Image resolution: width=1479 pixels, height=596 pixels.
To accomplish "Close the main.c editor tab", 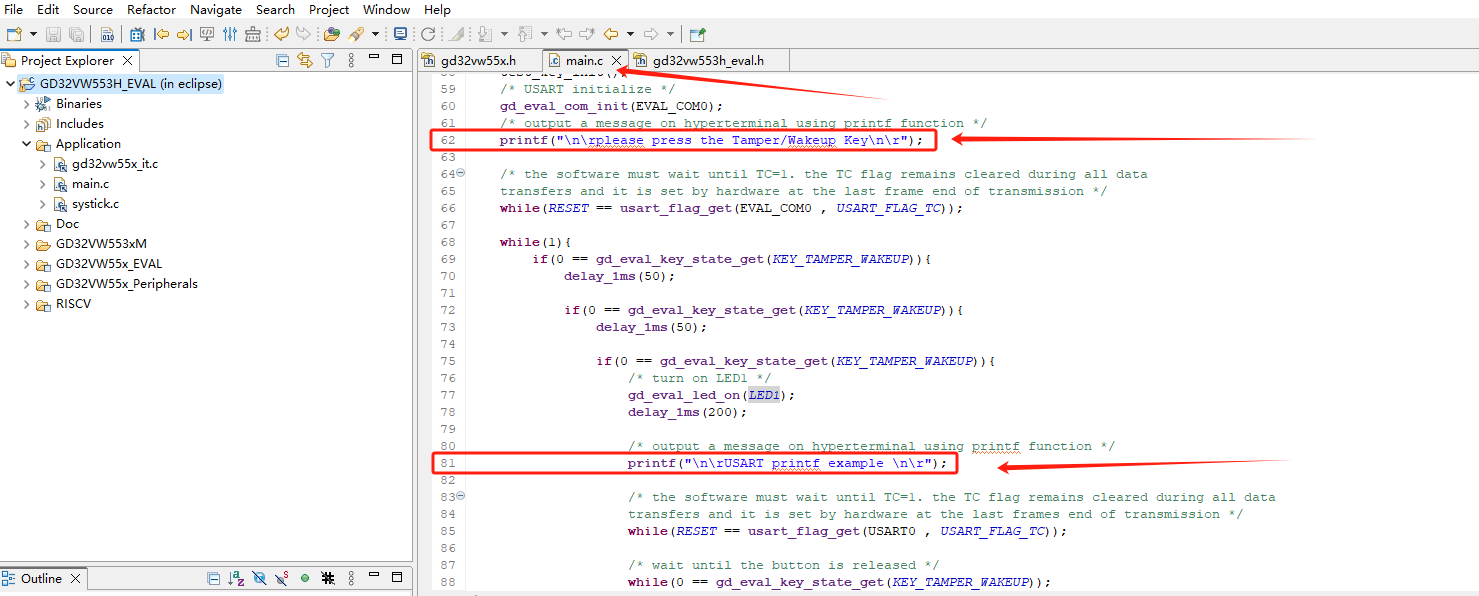I will click(616, 61).
